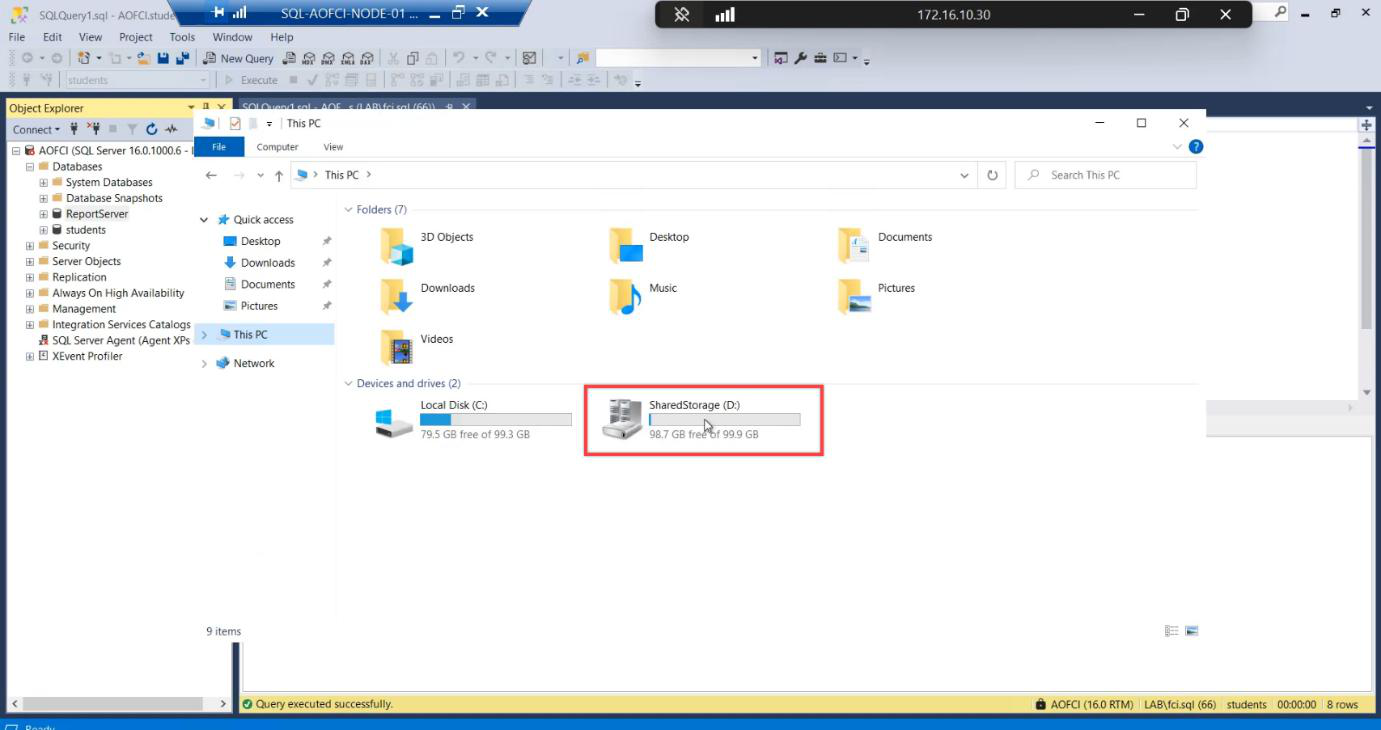The height and width of the screenshot is (730, 1381).
Task: Select the Local Disk (C:) drive
Action: (x=473, y=420)
